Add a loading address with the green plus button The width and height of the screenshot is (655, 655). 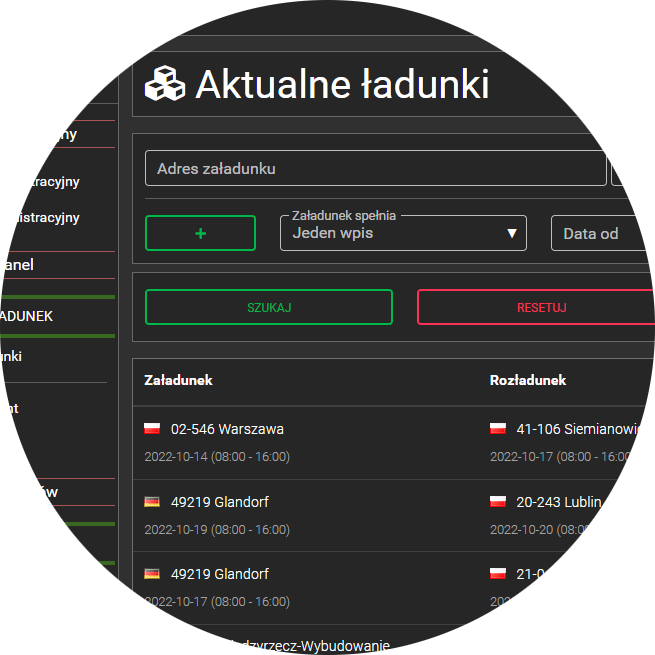point(201,233)
